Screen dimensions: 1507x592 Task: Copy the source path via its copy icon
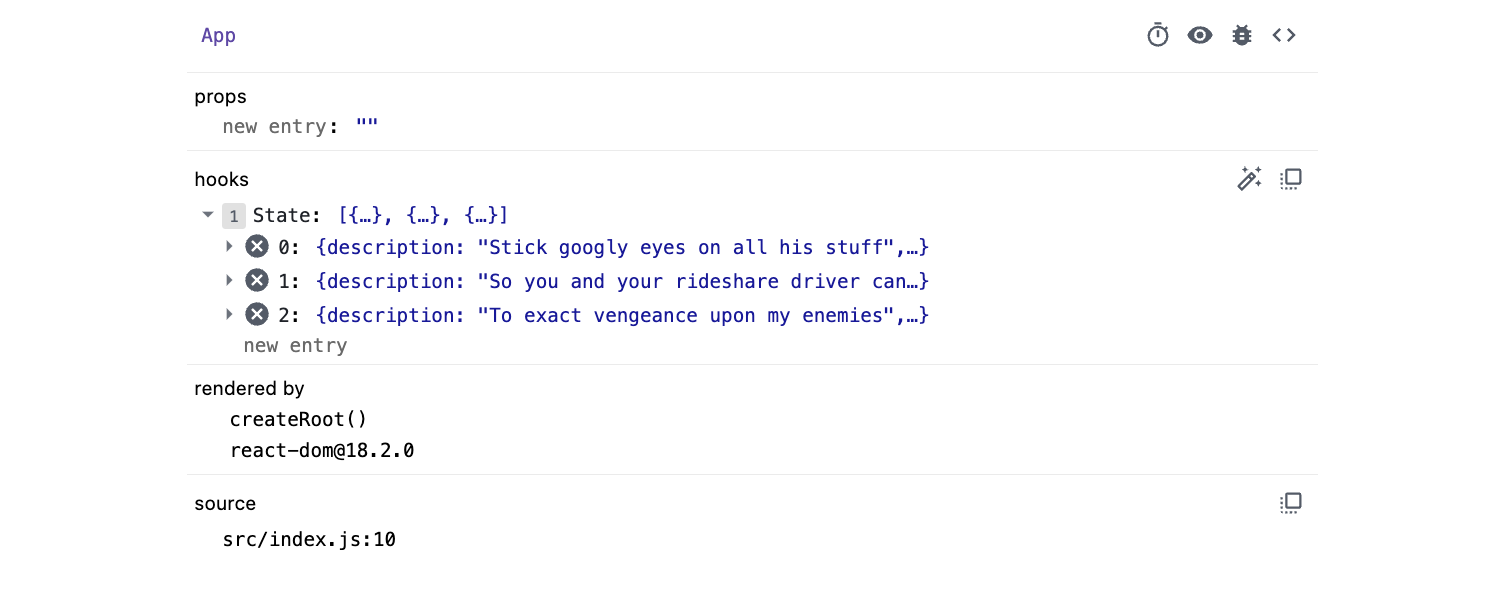pyautogui.click(x=1290, y=503)
